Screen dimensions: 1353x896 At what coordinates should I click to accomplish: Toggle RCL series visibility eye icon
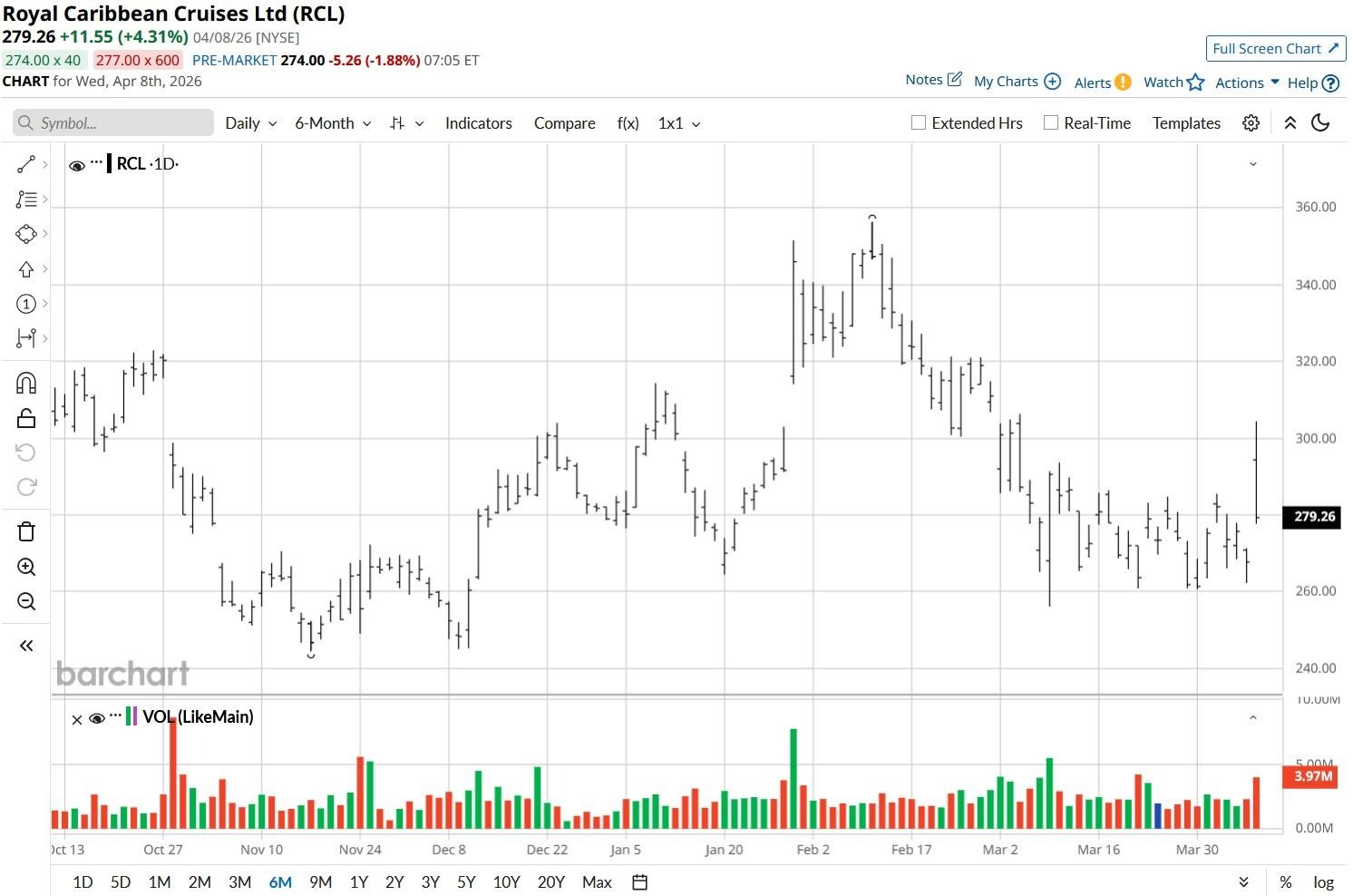tap(77, 165)
